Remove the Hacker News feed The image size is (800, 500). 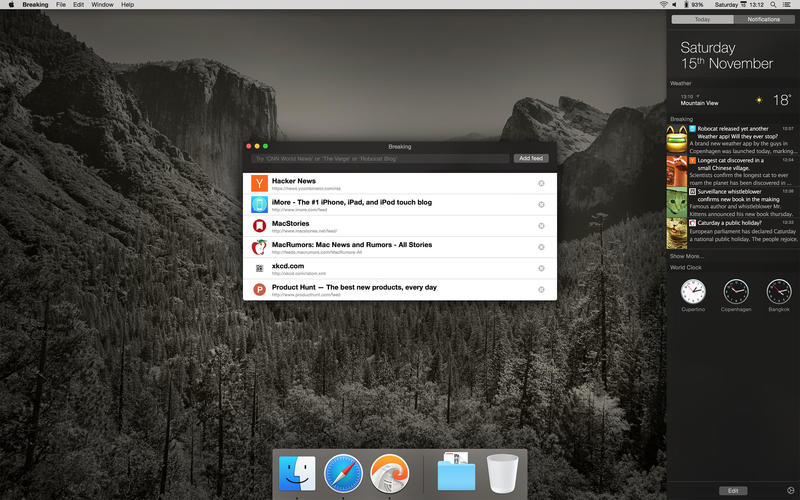click(541, 183)
